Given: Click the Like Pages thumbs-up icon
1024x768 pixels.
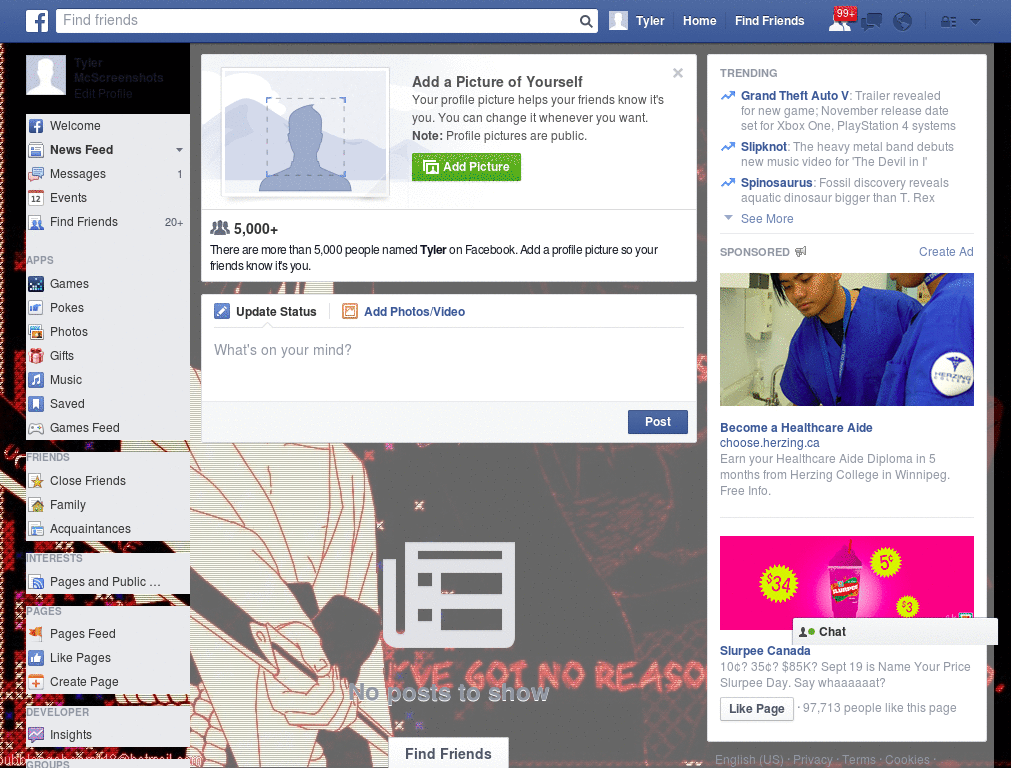Looking at the screenshot, I should click(36, 658).
